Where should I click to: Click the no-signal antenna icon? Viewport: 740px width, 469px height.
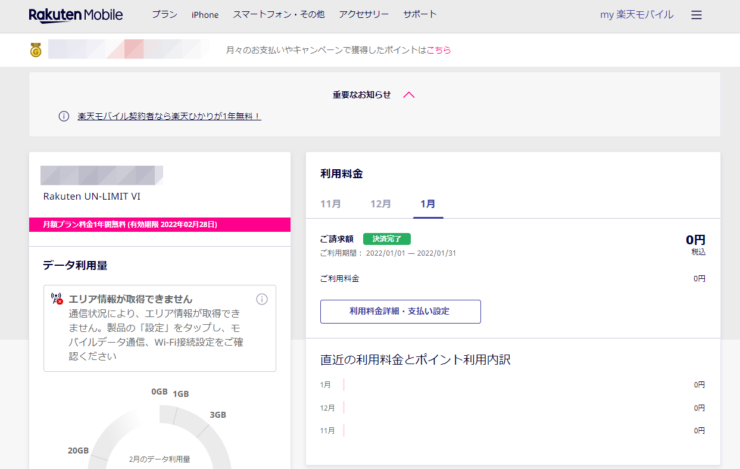tap(57, 299)
